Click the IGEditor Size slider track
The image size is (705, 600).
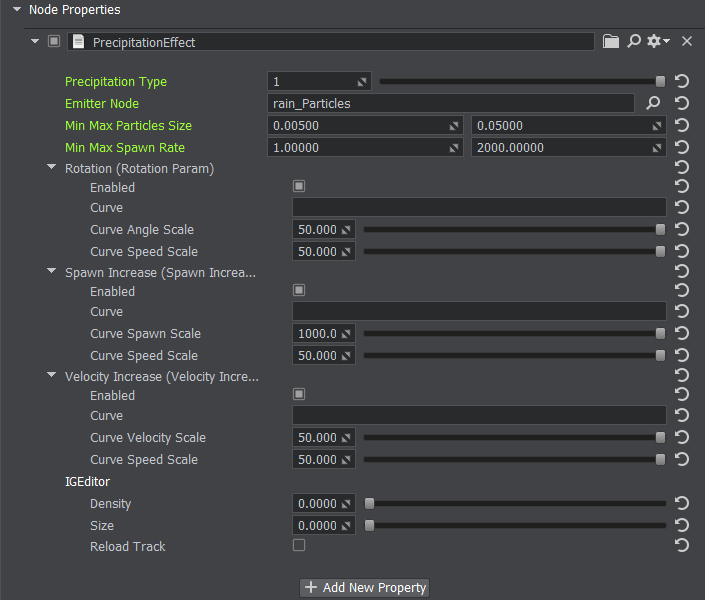tap(515, 526)
